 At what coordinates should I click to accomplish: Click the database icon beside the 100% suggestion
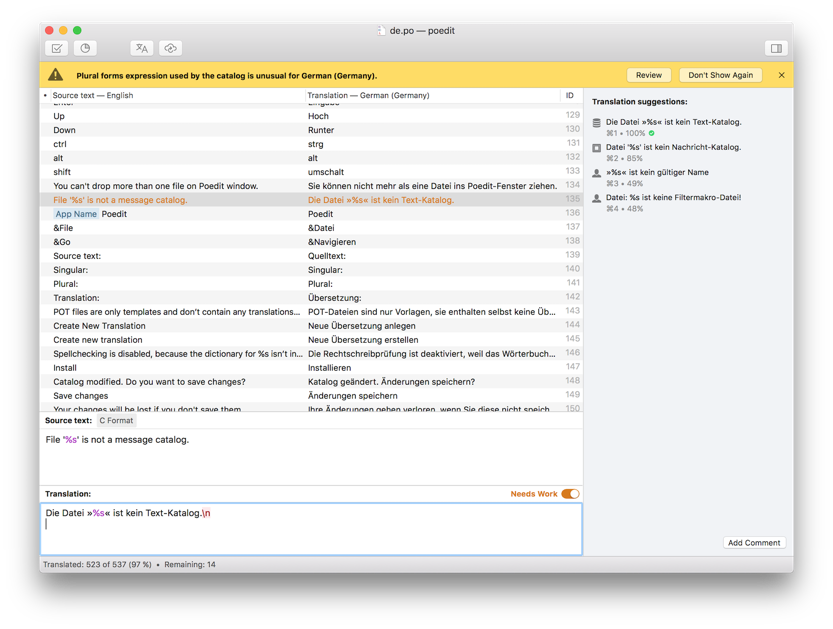pos(597,123)
